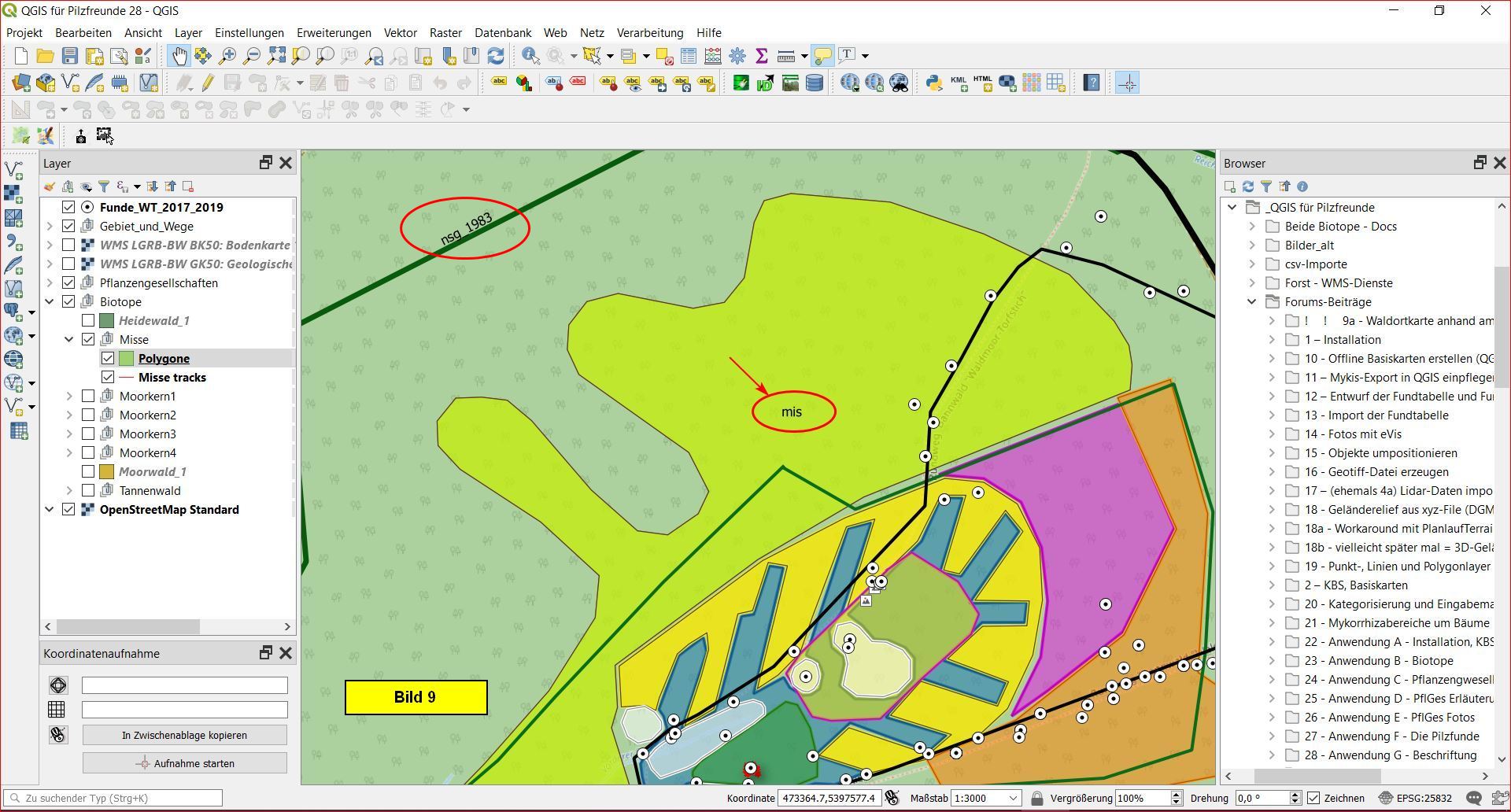Screen dimensions: 1511x812
Task: Open the Maßstab scale dropdown
Action: pyautogui.click(x=1013, y=798)
